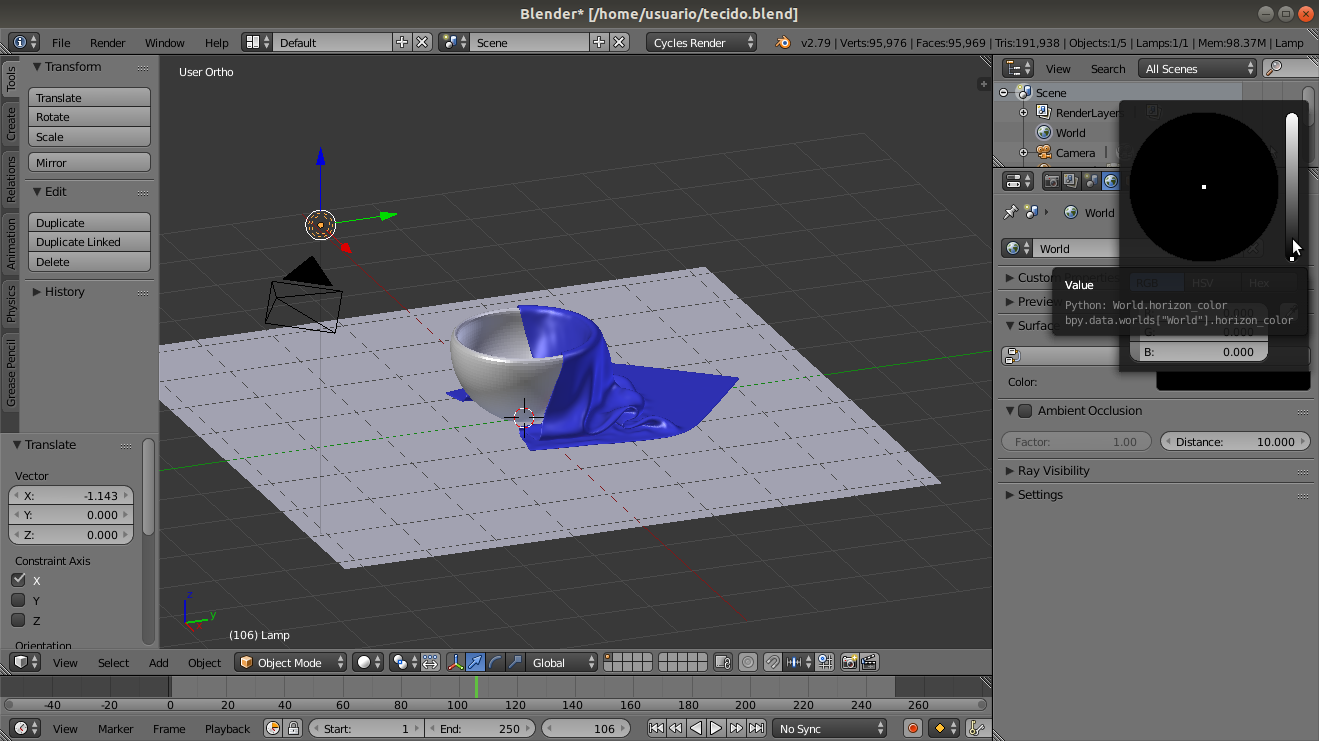Play the animation in reverse
1319x741 pixels.
pyautogui.click(x=696, y=728)
